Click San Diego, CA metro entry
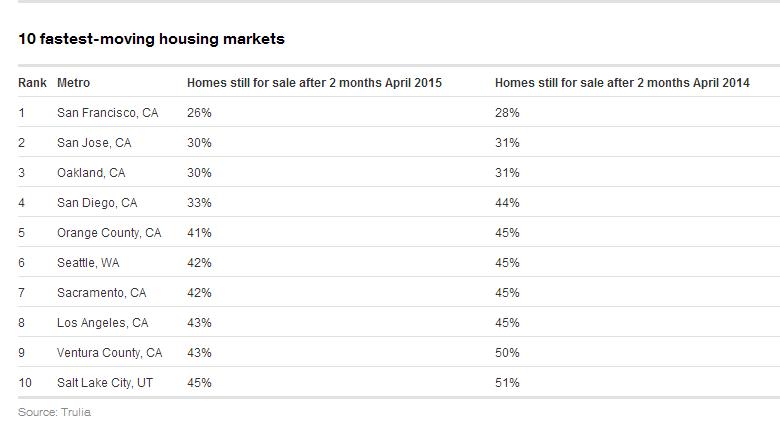 tap(97, 203)
